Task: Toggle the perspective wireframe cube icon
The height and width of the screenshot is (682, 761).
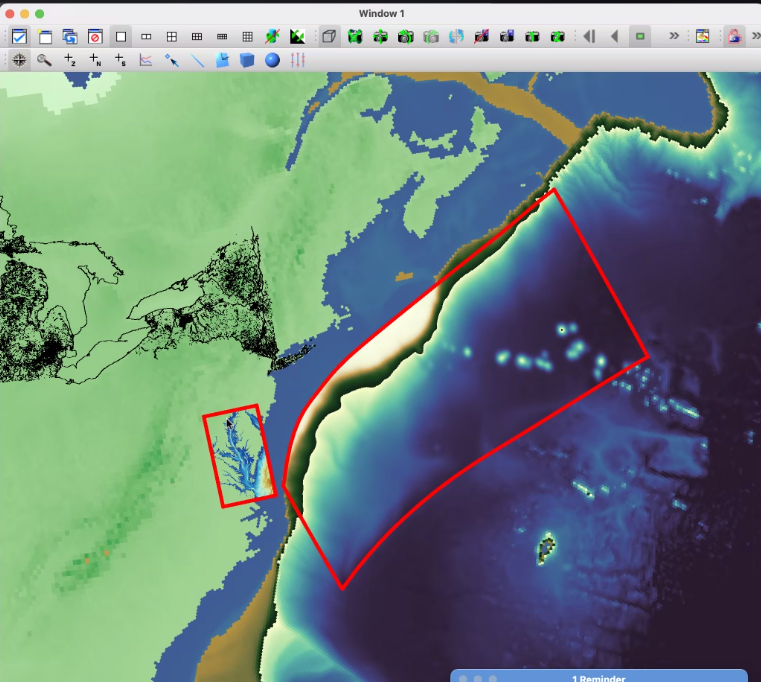Action: point(330,36)
